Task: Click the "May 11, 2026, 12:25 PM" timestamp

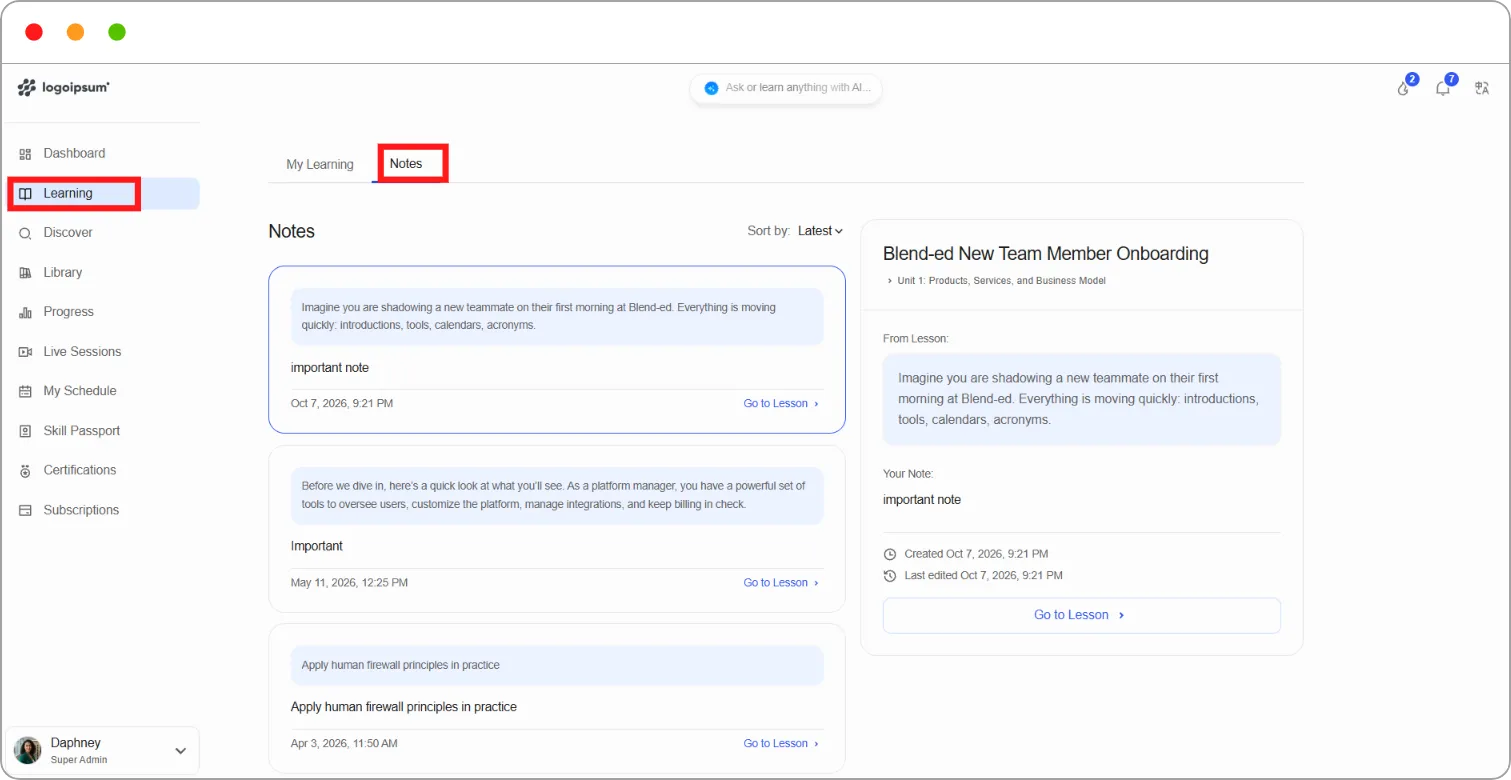Action: [x=349, y=583]
